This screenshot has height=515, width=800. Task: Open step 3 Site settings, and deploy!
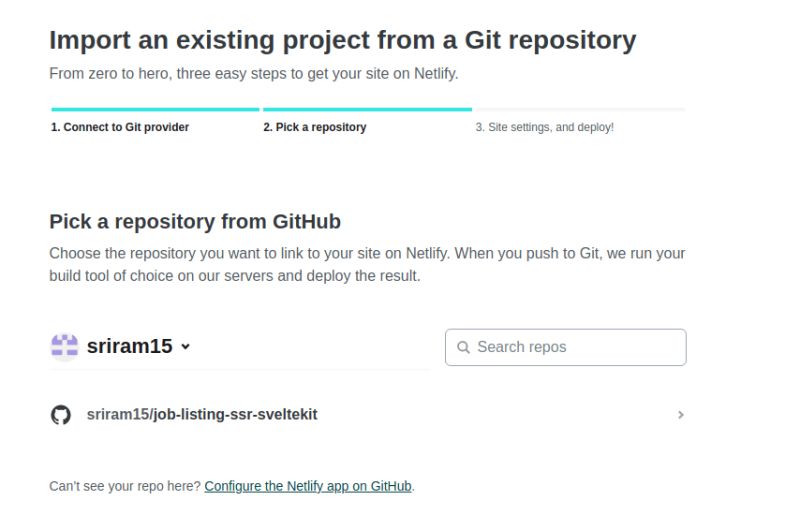[x=544, y=127]
